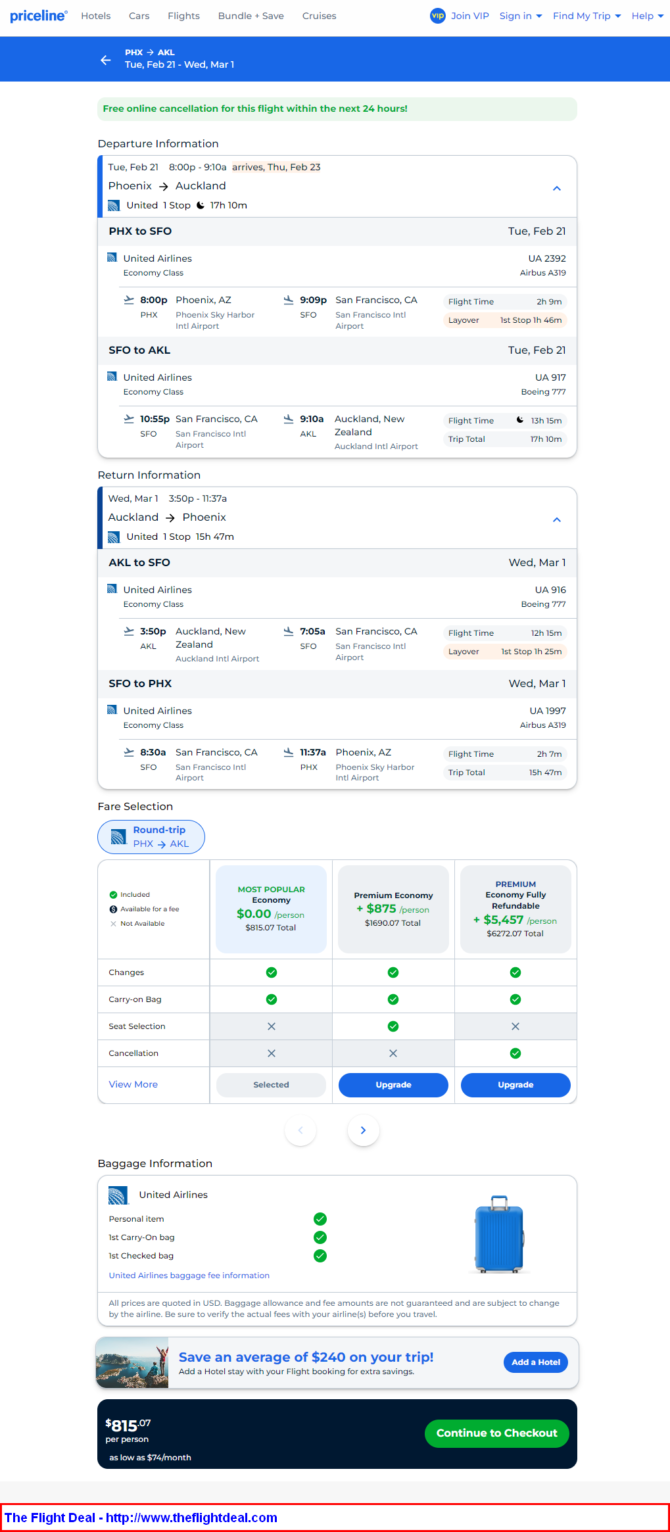The height and width of the screenshot is (1532, 670).
Task: Open the Hotels tab
Action: pos(96,16)
